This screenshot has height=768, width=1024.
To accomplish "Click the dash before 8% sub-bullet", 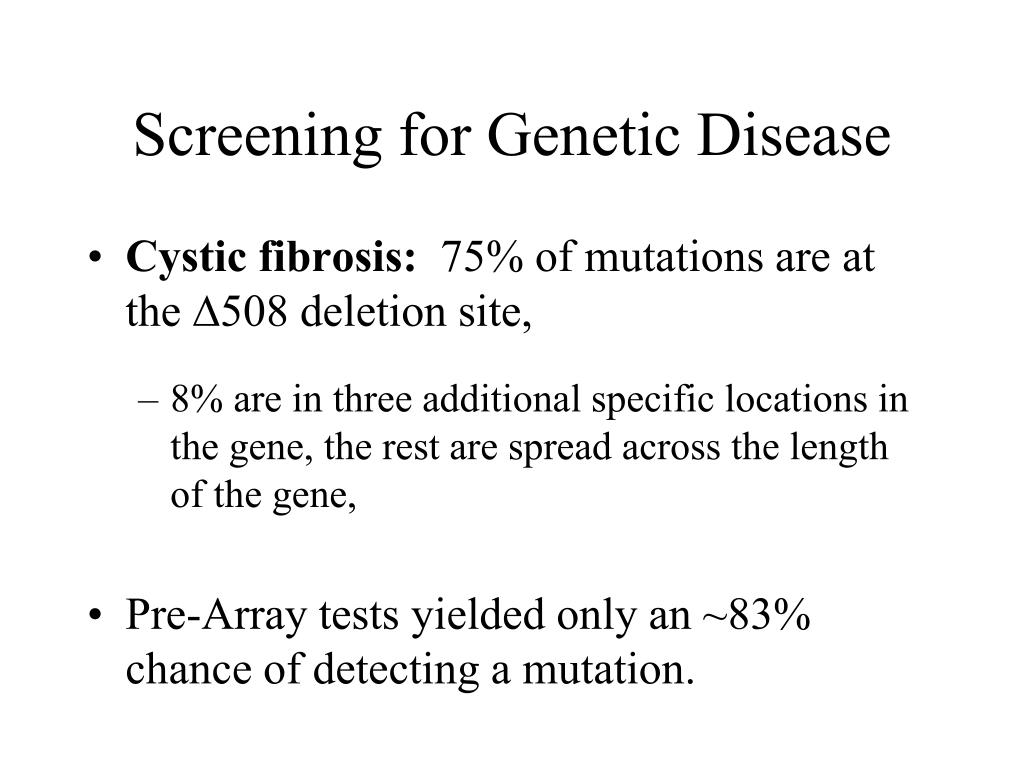I will [x=148, y=400].
